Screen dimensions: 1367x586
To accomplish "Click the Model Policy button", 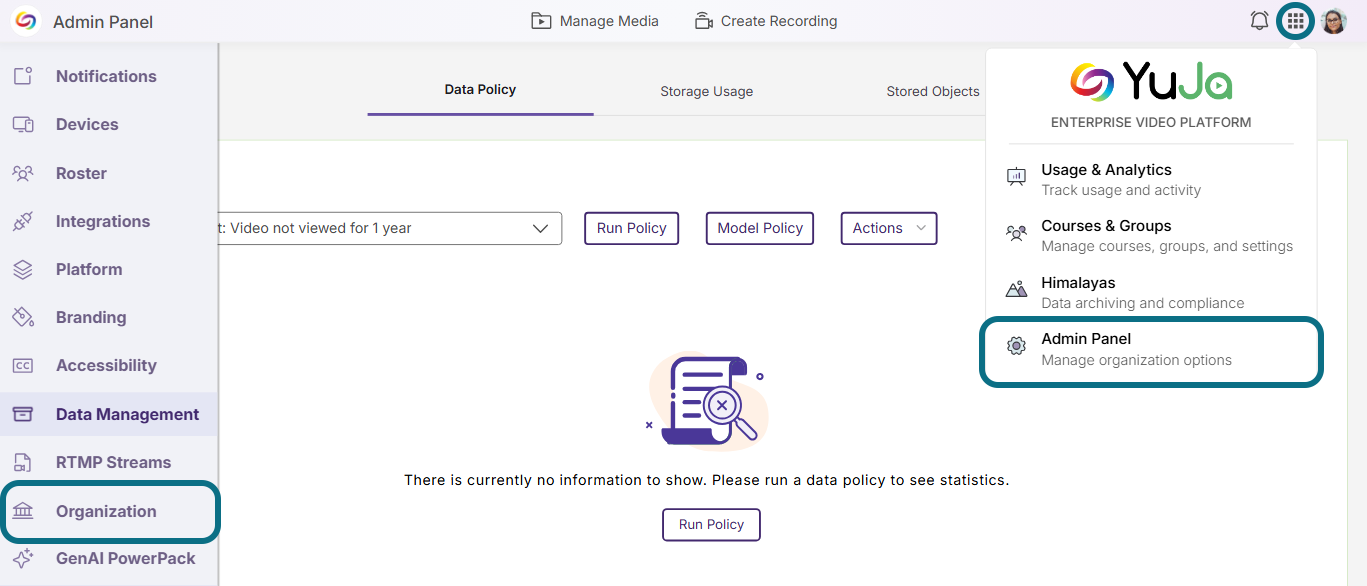I will pos(760,228).
